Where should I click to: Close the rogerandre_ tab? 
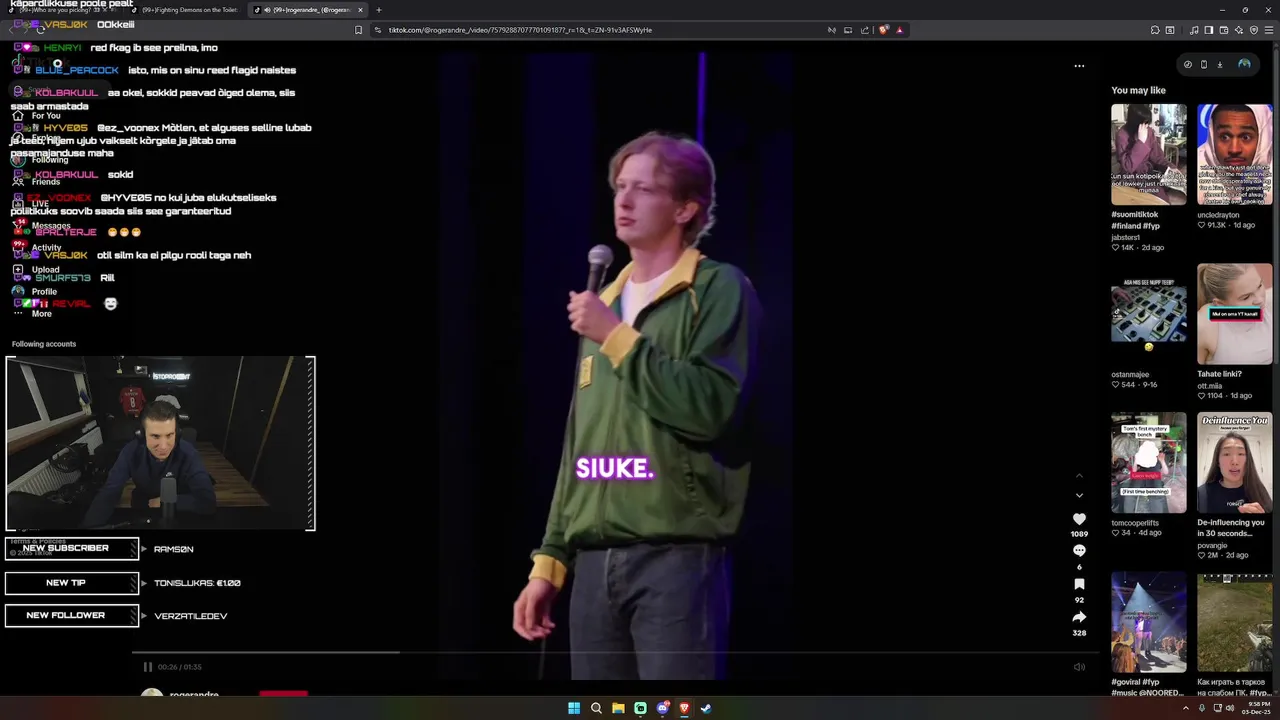click(361, 10)
